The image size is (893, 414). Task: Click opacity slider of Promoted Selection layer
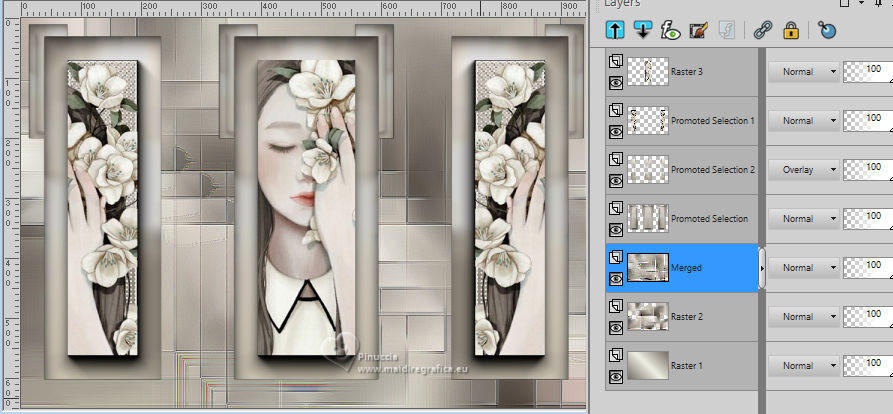pos(868,219)
